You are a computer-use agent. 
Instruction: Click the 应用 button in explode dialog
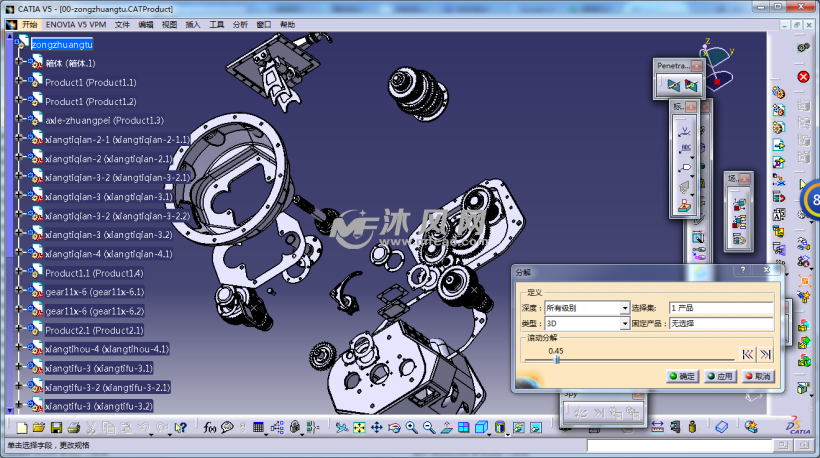tap(720, 376)
